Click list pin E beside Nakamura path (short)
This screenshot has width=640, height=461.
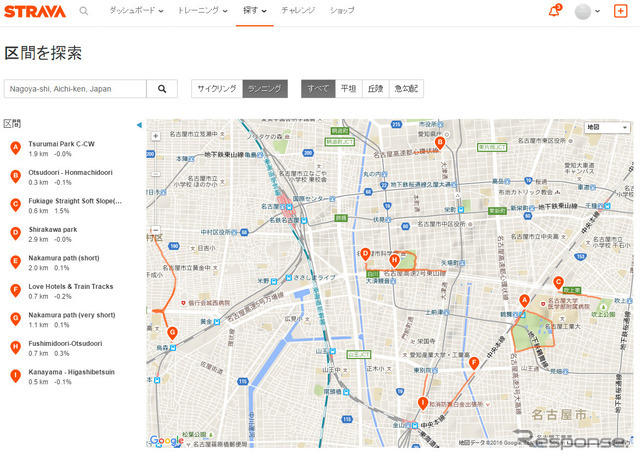(16, 263)
